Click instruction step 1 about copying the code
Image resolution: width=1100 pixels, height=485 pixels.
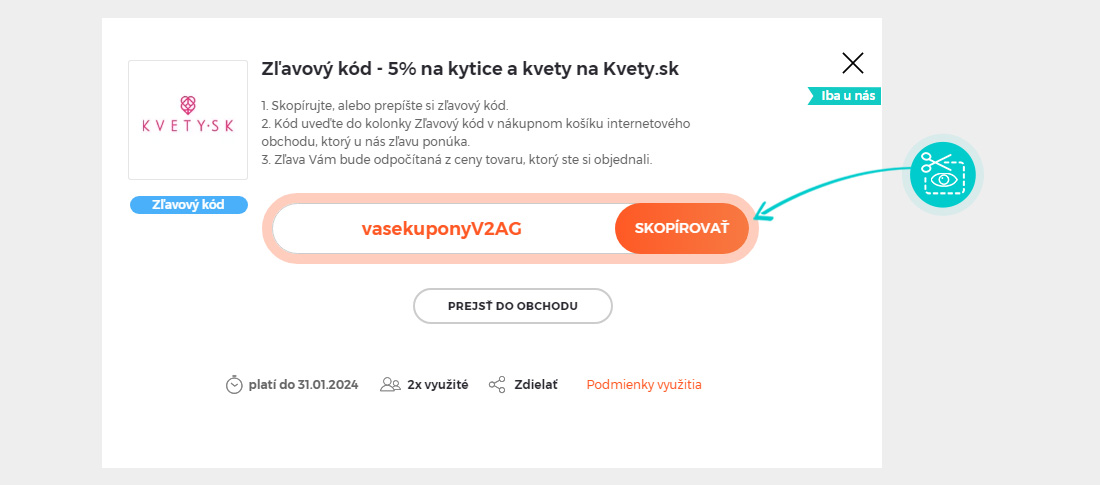coord(384,106)
